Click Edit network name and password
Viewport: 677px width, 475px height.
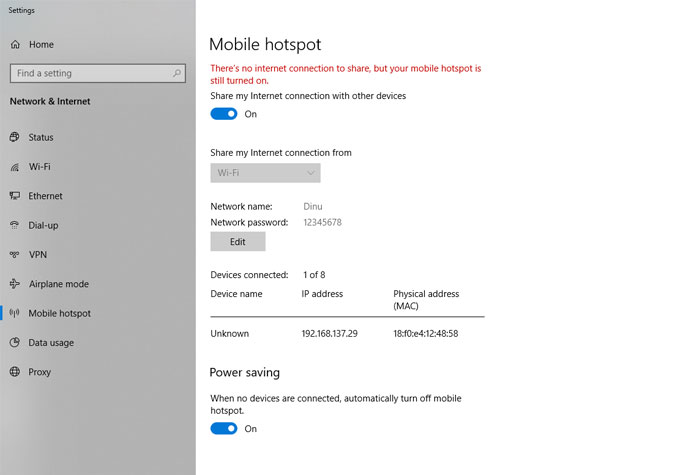tap(238, 242)
